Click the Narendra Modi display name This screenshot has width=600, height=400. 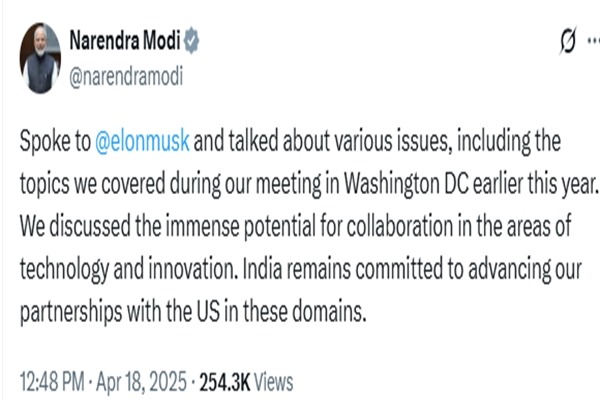pos(125,41)
